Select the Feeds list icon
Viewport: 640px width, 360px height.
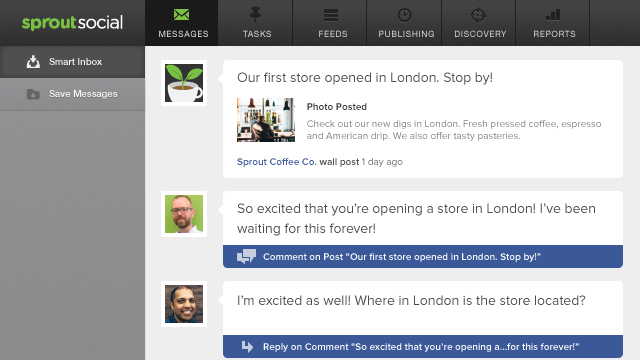point(331,15)
